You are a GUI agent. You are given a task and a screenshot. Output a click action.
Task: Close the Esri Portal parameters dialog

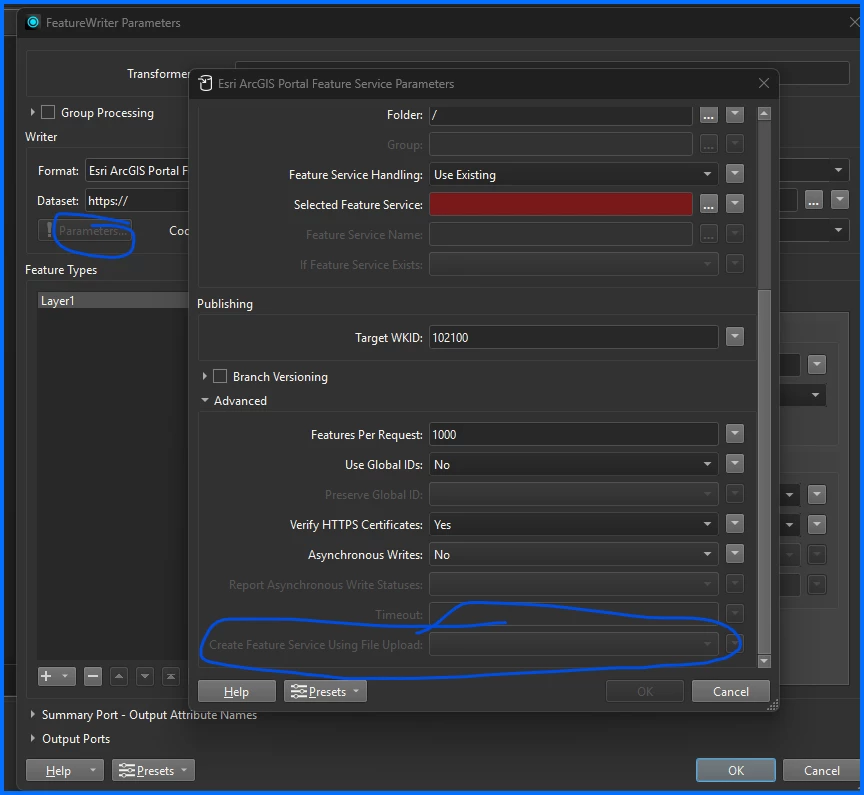(764, 83)
